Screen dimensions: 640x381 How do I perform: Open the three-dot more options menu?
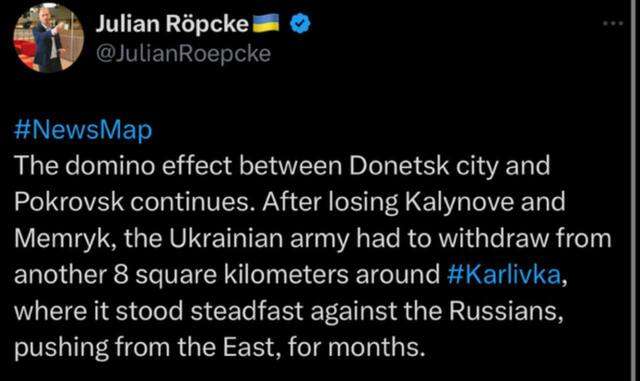point(613,24)
